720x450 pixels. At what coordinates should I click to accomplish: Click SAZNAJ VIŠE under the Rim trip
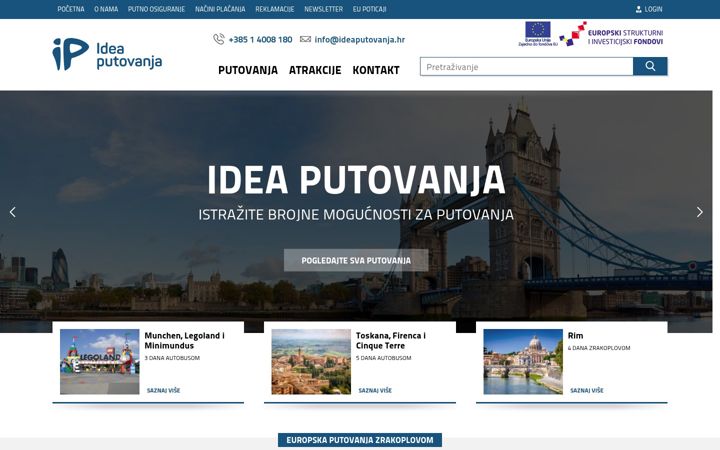587,390
